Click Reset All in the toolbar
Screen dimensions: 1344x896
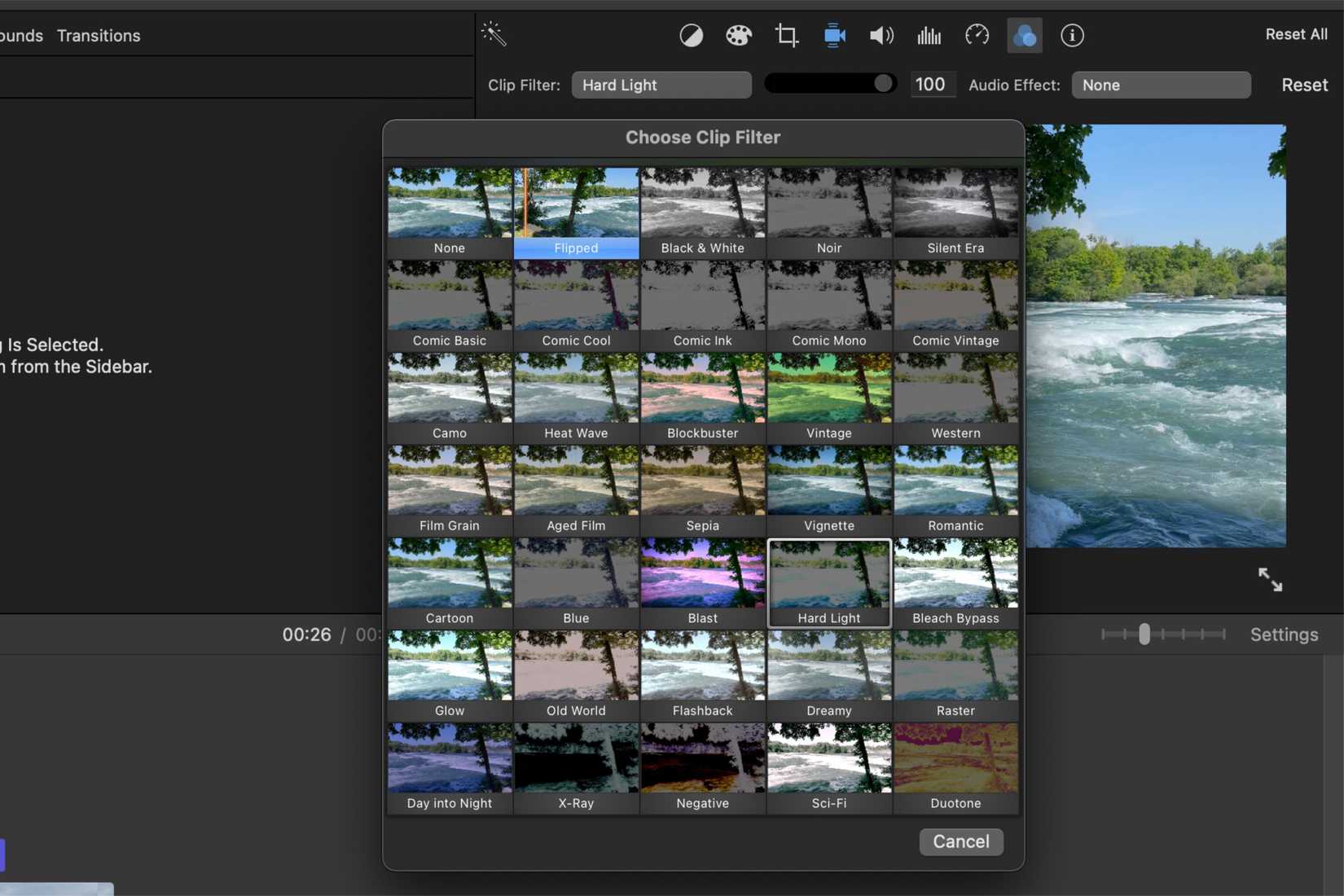[x=1296, y=33]
